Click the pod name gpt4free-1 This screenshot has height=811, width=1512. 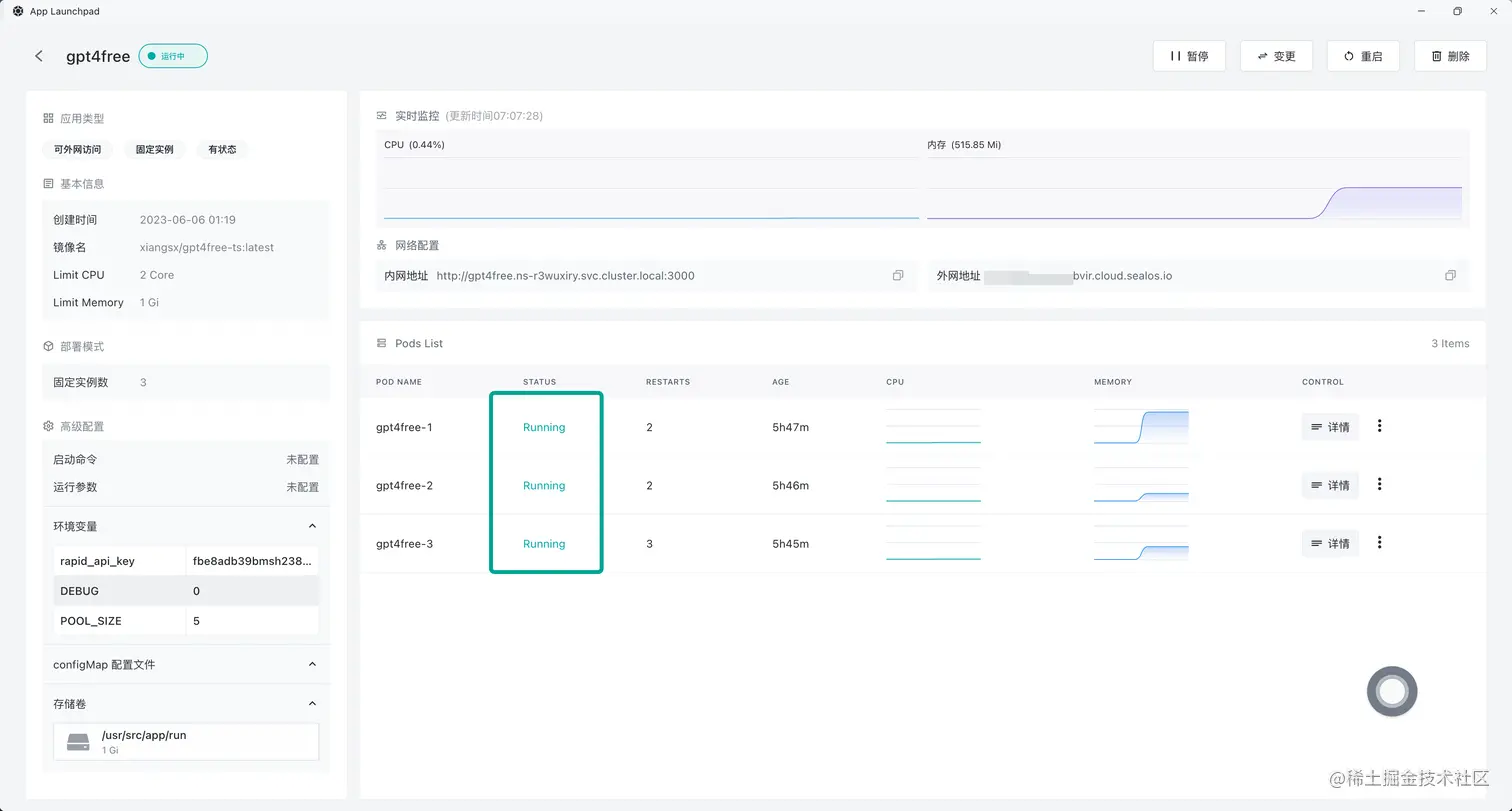pos(404,427)
